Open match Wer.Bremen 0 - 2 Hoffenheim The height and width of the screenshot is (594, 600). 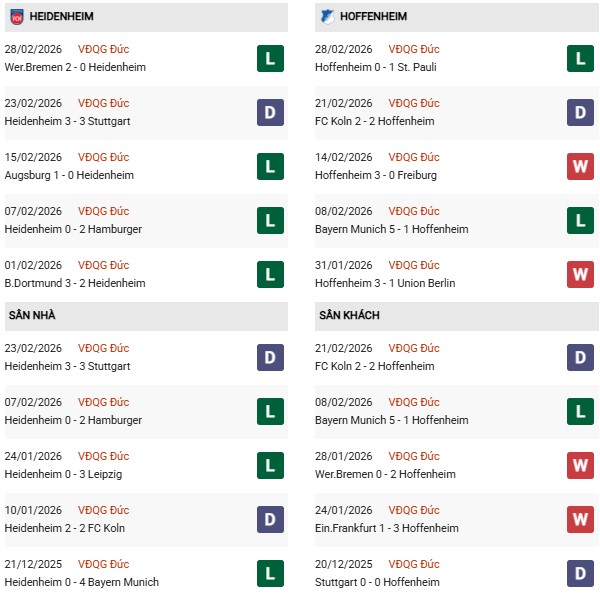(x=386, y=474)
